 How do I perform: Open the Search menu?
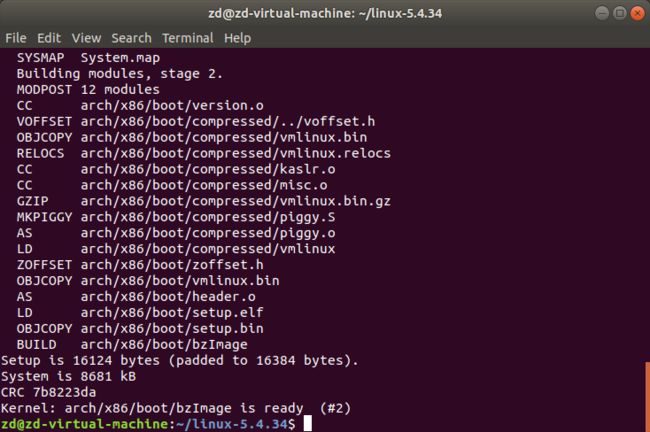pos(131,38)
